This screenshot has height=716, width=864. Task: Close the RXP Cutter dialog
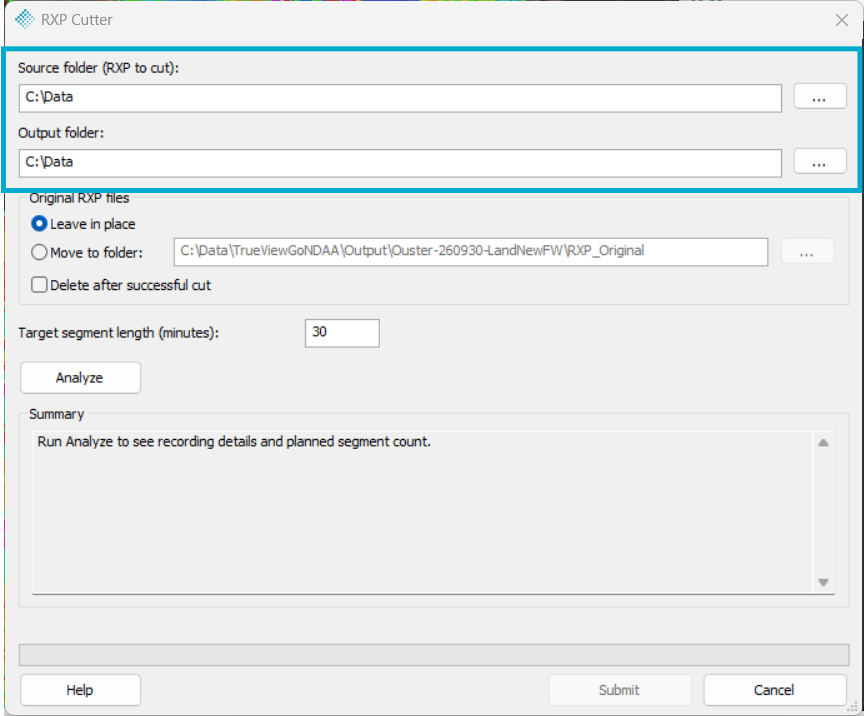[x=841, y=20]
